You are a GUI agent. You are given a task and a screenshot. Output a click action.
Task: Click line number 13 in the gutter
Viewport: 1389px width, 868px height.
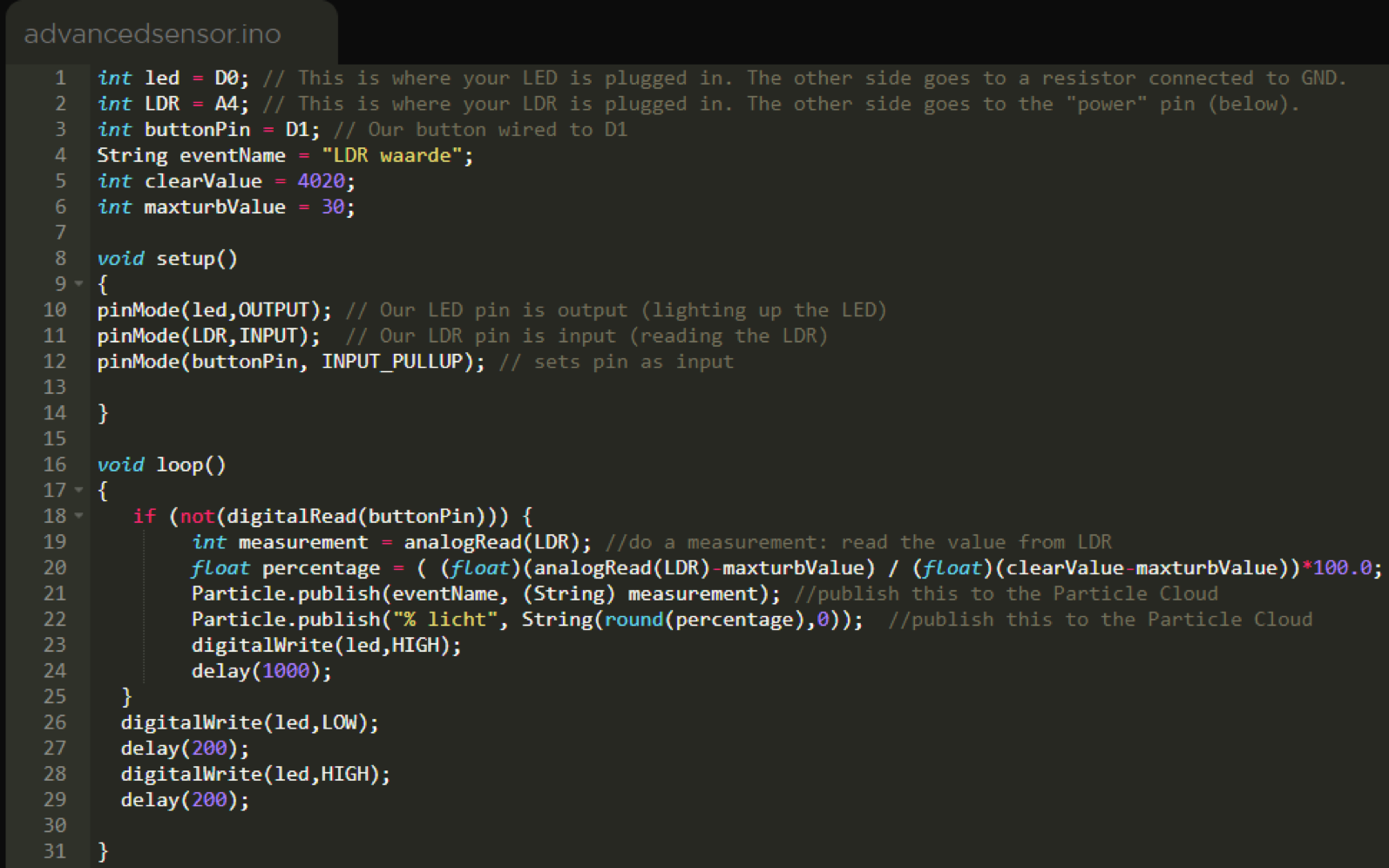(x=54, y=387)
